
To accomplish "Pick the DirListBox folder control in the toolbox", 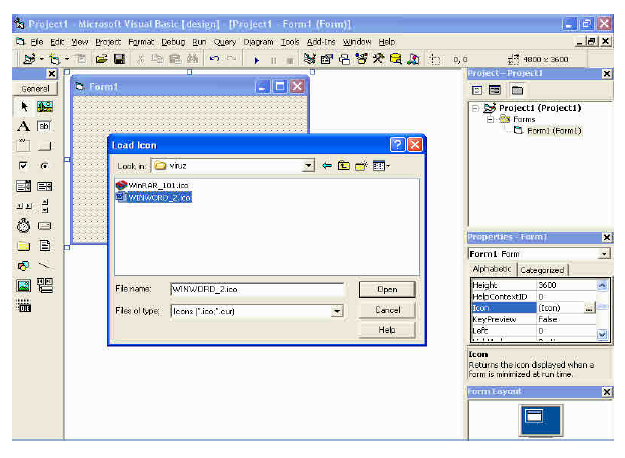I will pos(24,246).
